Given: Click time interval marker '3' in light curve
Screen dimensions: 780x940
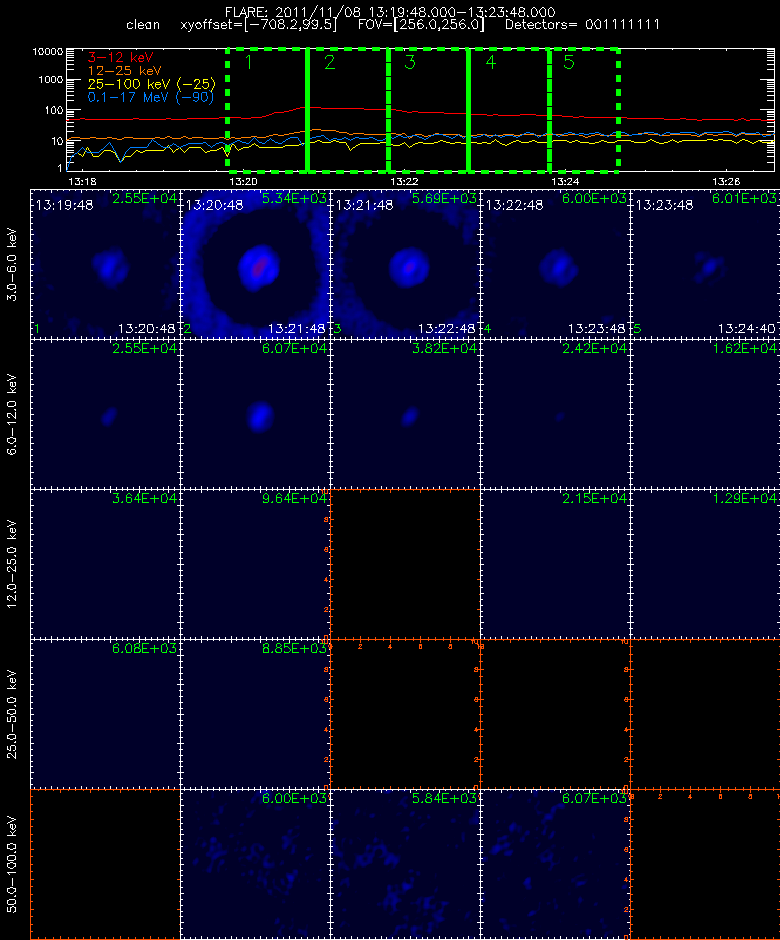Looking at the screenshot, I should coord(410,62).
